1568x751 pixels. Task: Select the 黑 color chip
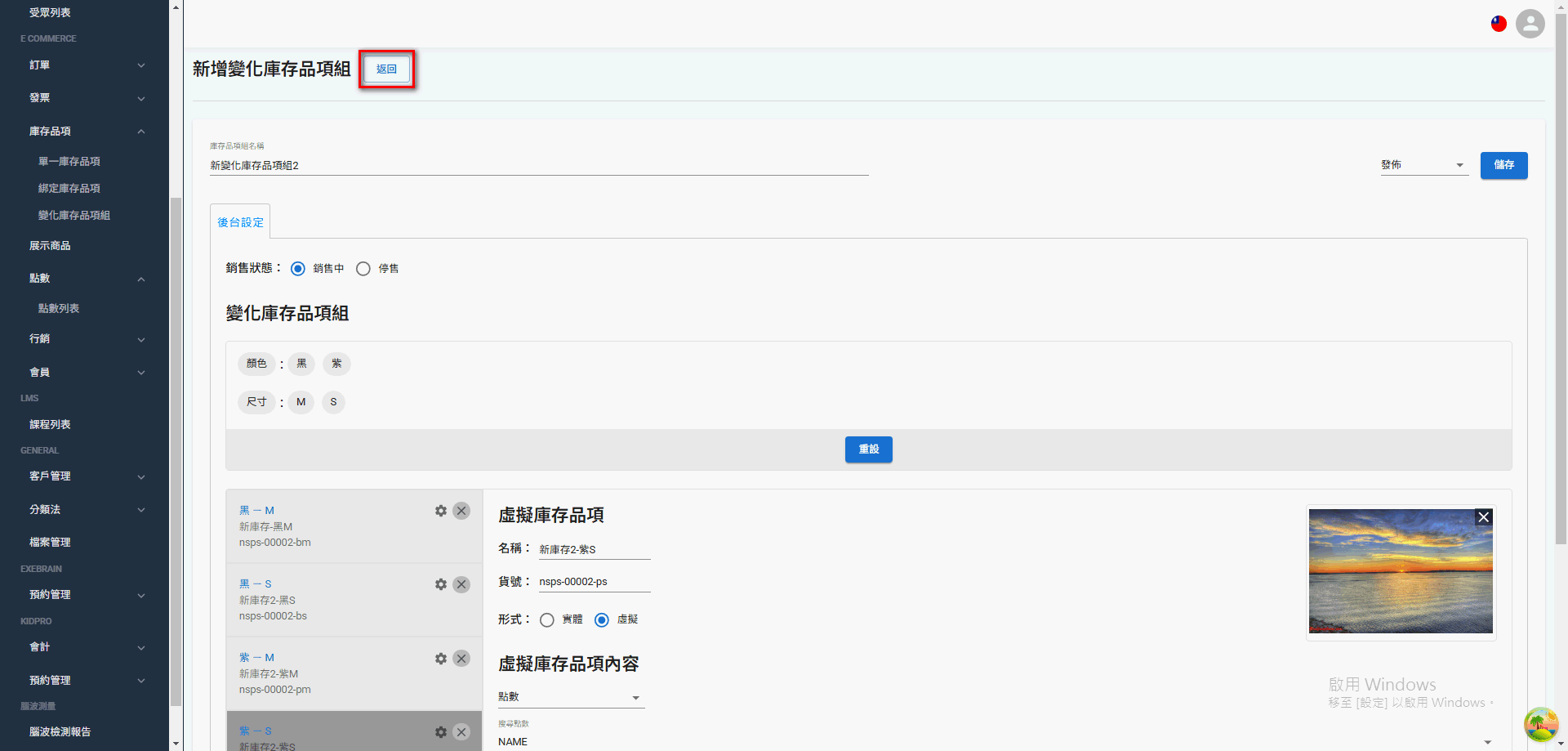[301, 364]
